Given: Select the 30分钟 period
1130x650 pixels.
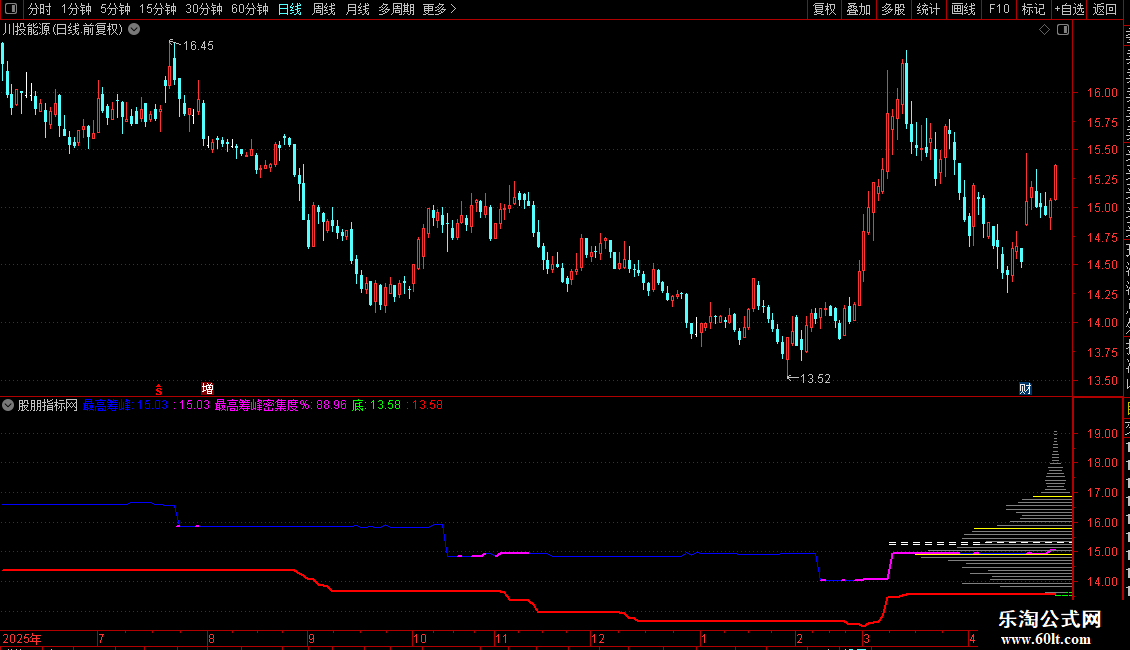Looking at the screenshot, I should [x=204, y=9].
